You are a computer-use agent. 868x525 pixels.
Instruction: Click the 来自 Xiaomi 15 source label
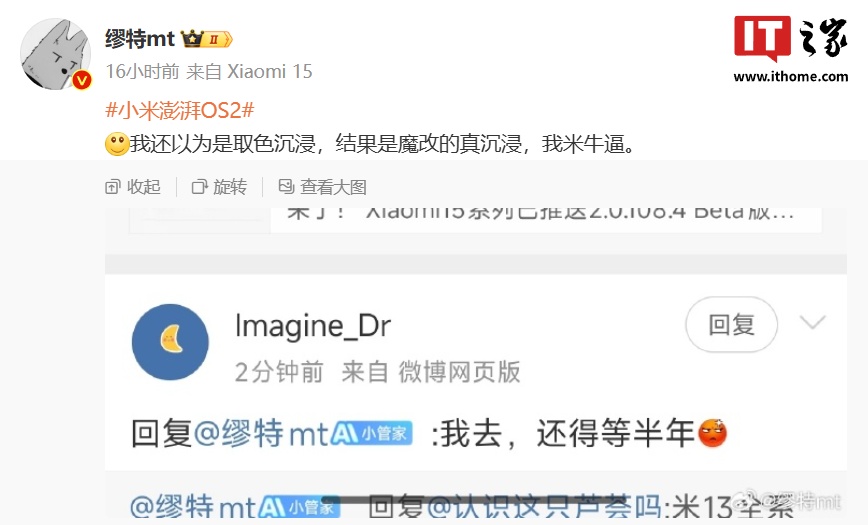[x=249, y=71]
